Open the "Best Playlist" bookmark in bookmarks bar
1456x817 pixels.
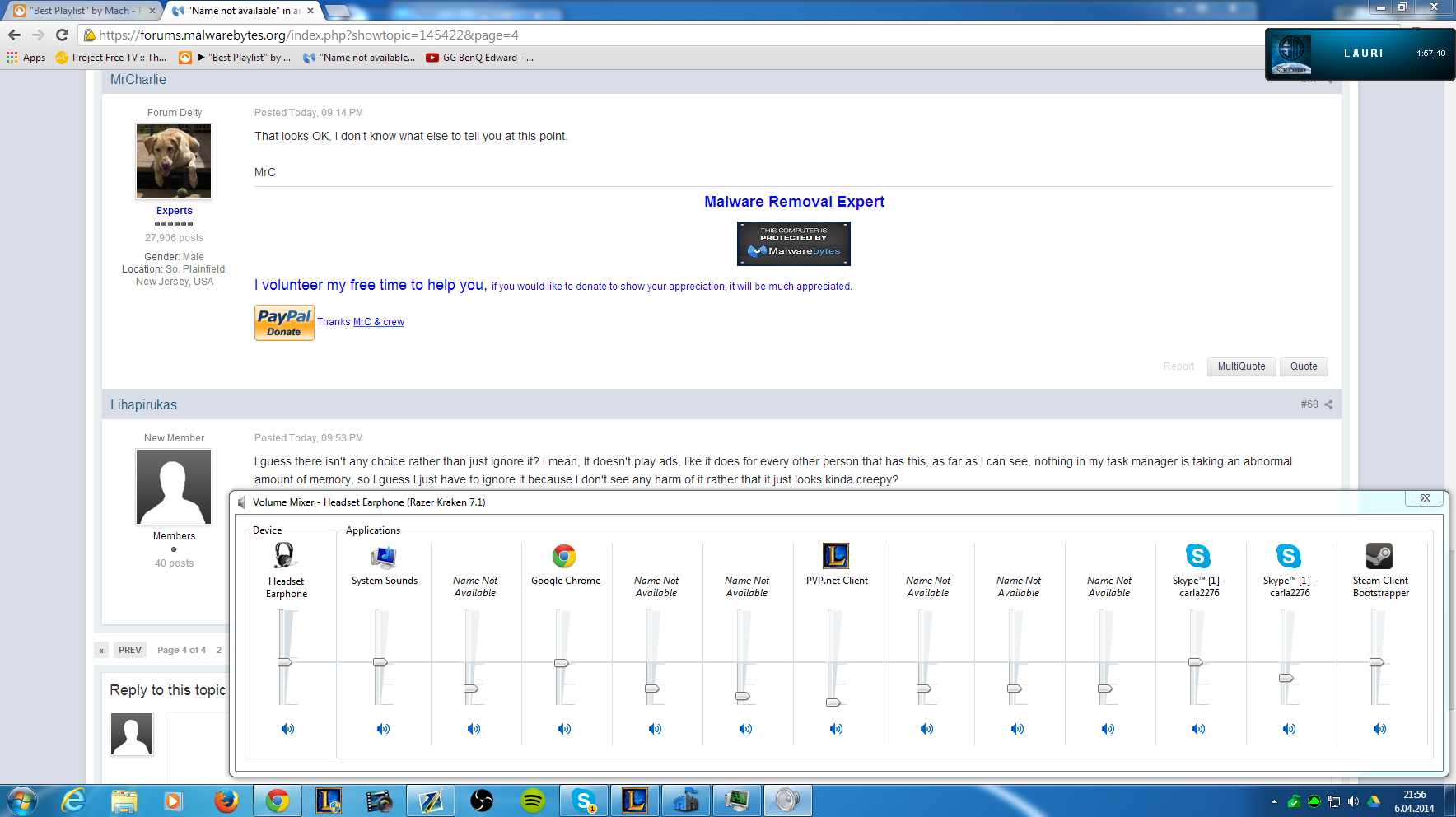point(236,58)
